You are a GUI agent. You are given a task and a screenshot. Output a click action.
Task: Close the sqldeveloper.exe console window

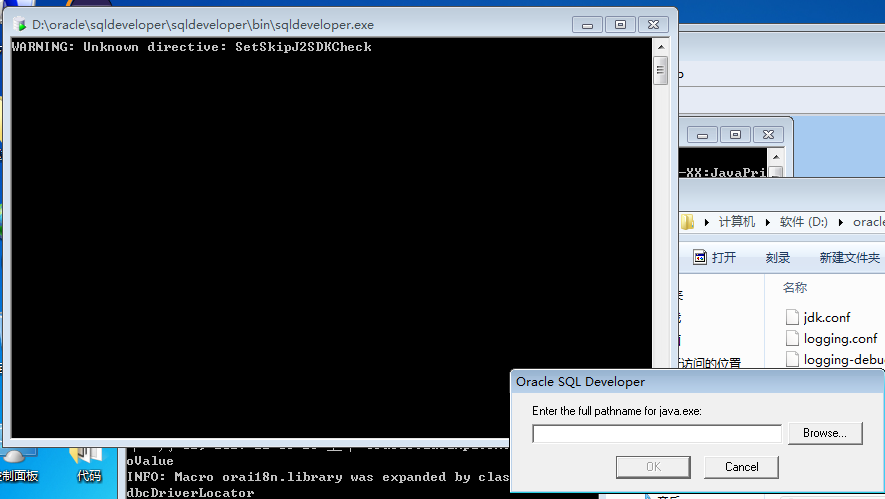pos(653,25)
